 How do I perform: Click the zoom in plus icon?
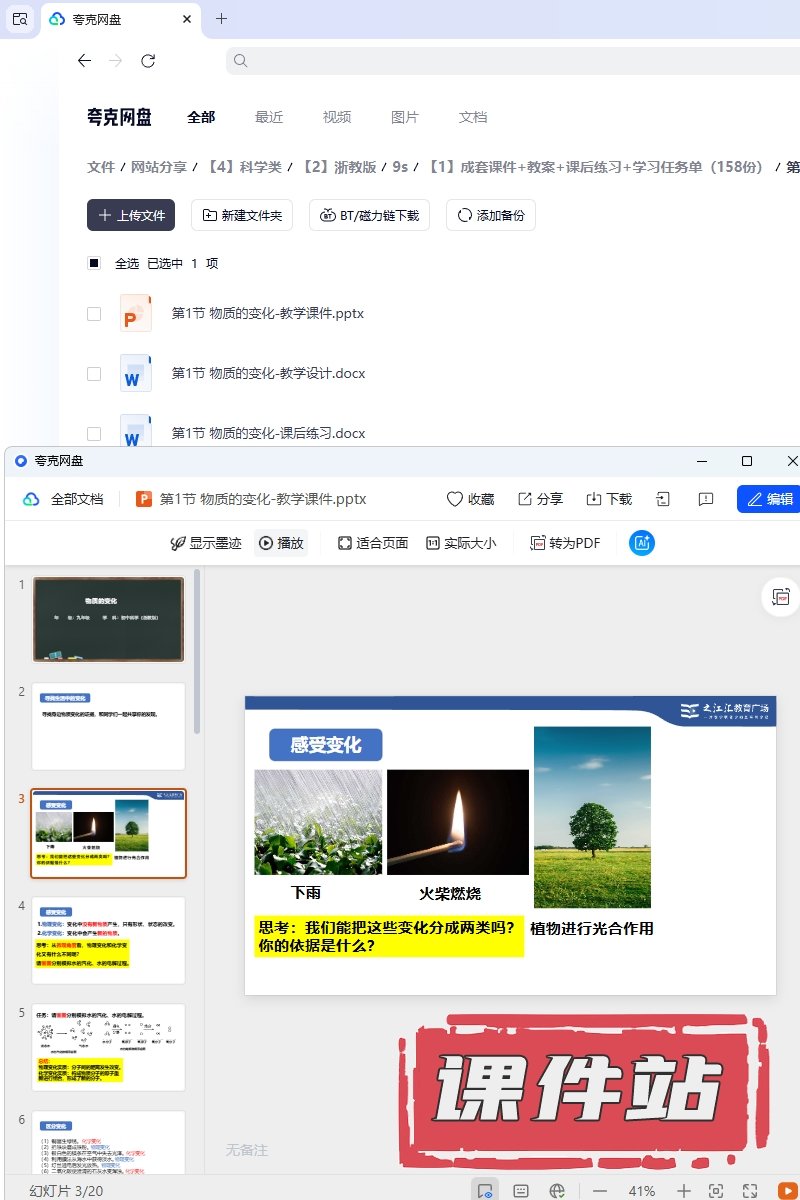click(683, 1191)
